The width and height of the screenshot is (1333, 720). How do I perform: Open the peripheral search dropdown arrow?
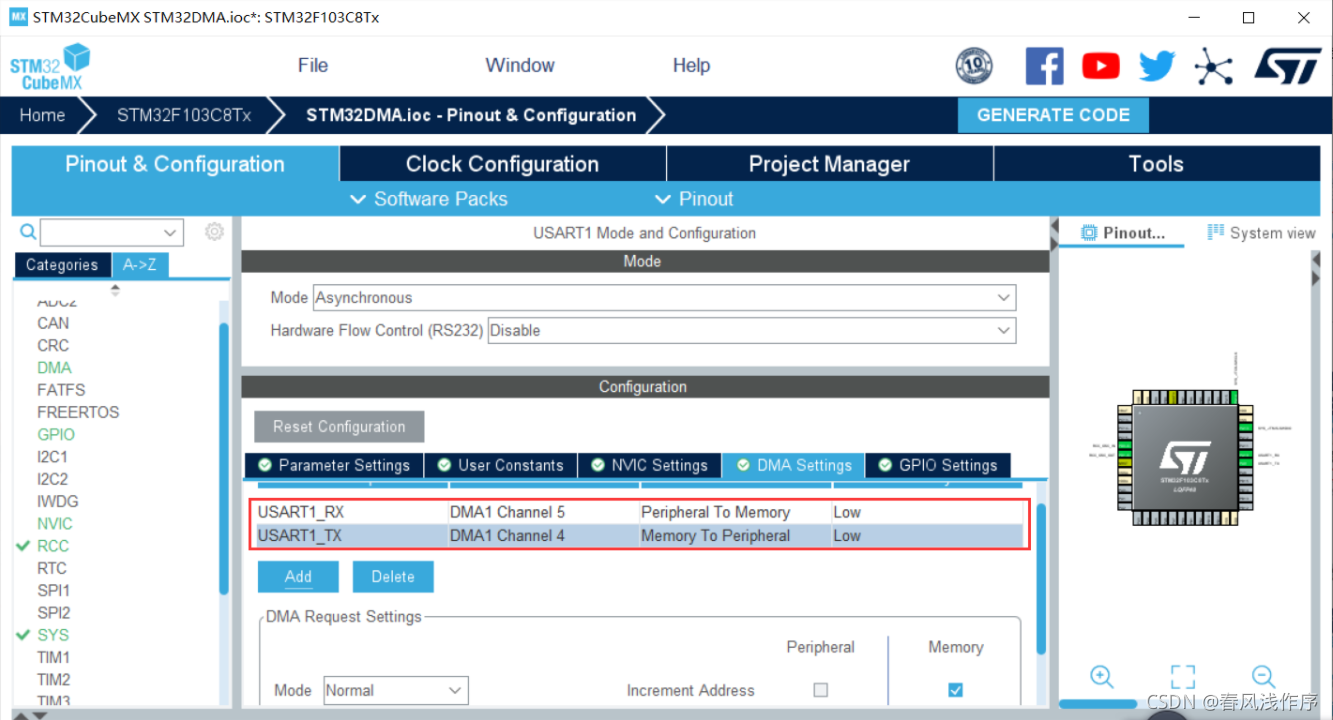pos(171,232)
